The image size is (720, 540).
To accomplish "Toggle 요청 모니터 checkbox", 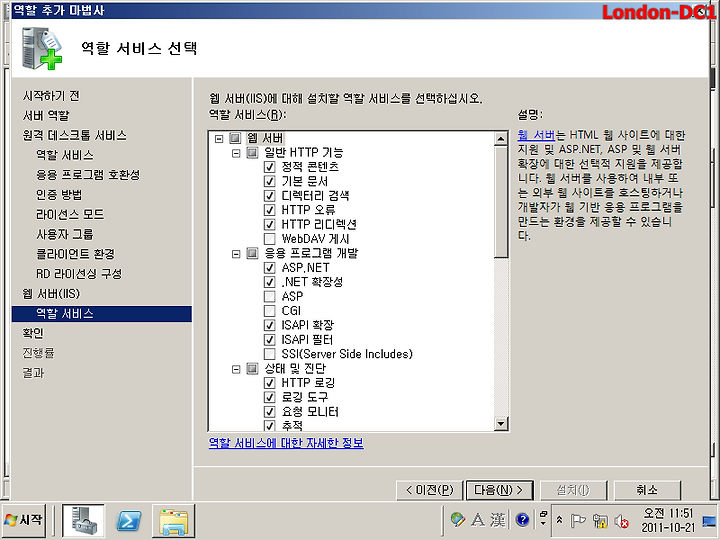I will pyautogui.click(x=270, y=411).
